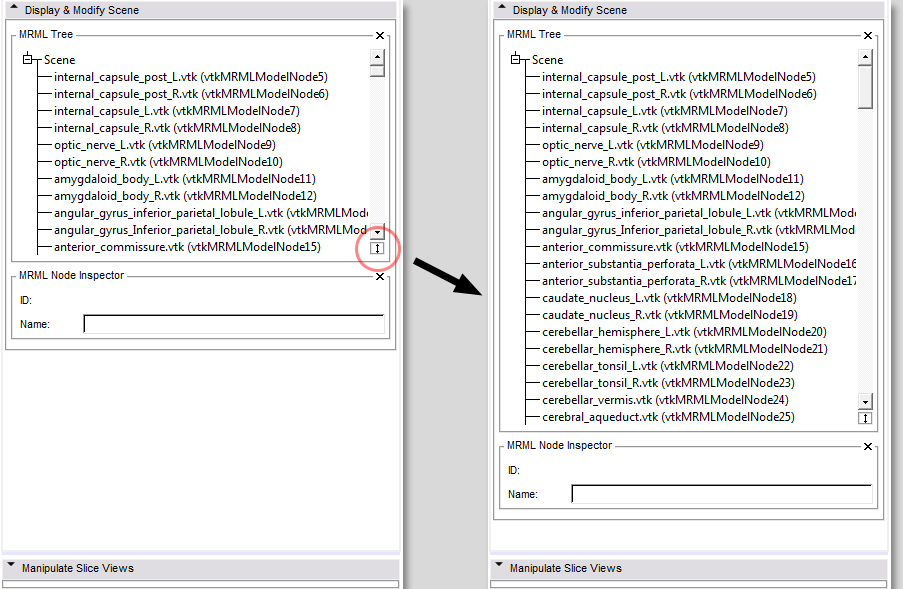
Task: Click the Name field in right Node Inspector
Action: tap(721, 494)
